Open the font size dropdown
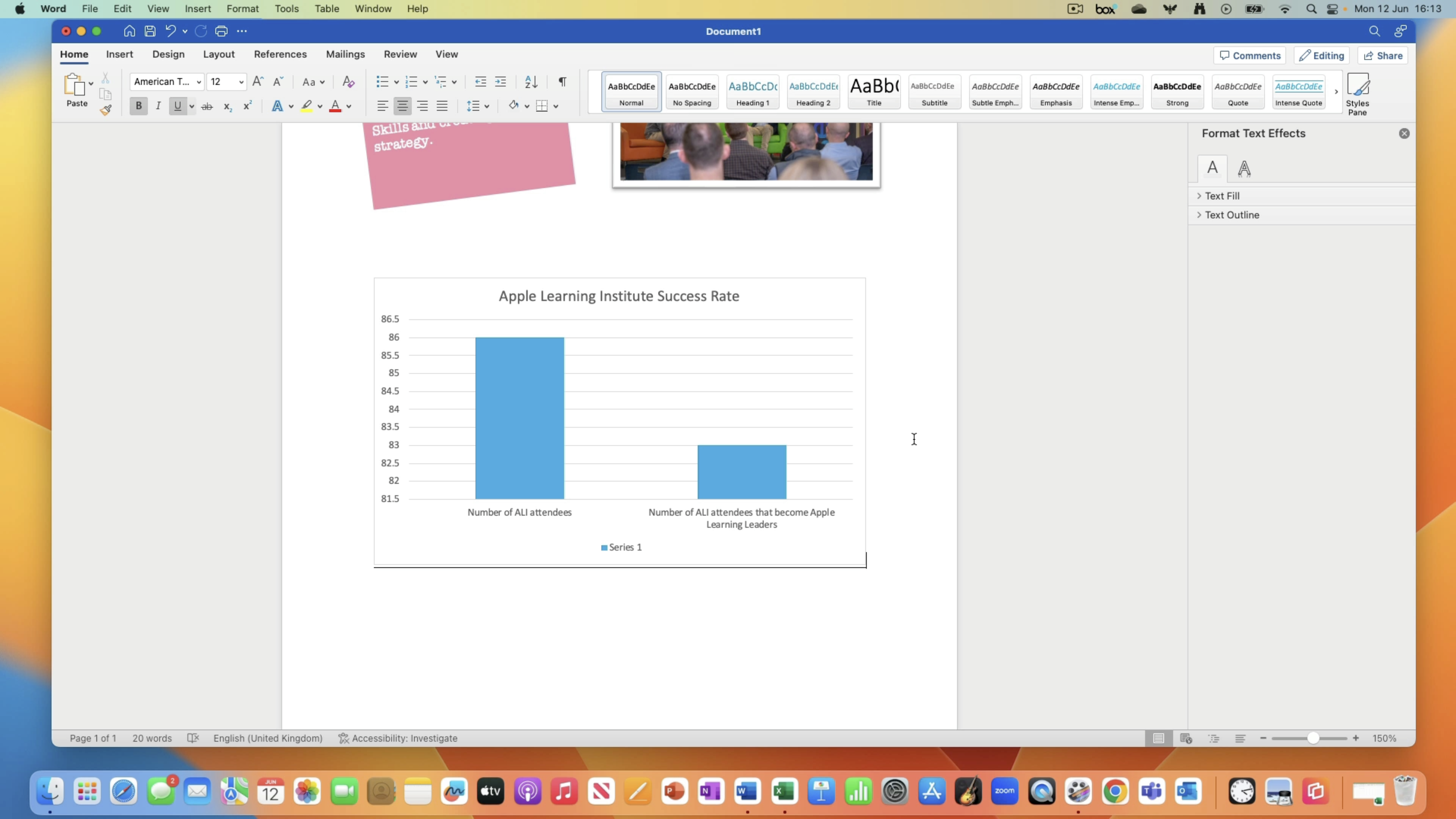The width and height of the screenshot is (1456, 819). click(x=241, y=82)
